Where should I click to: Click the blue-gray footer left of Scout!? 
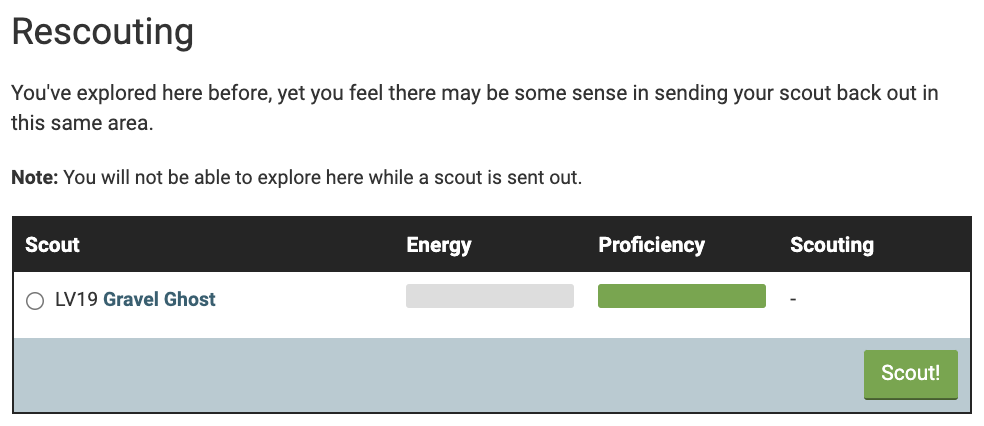(430, 374)
